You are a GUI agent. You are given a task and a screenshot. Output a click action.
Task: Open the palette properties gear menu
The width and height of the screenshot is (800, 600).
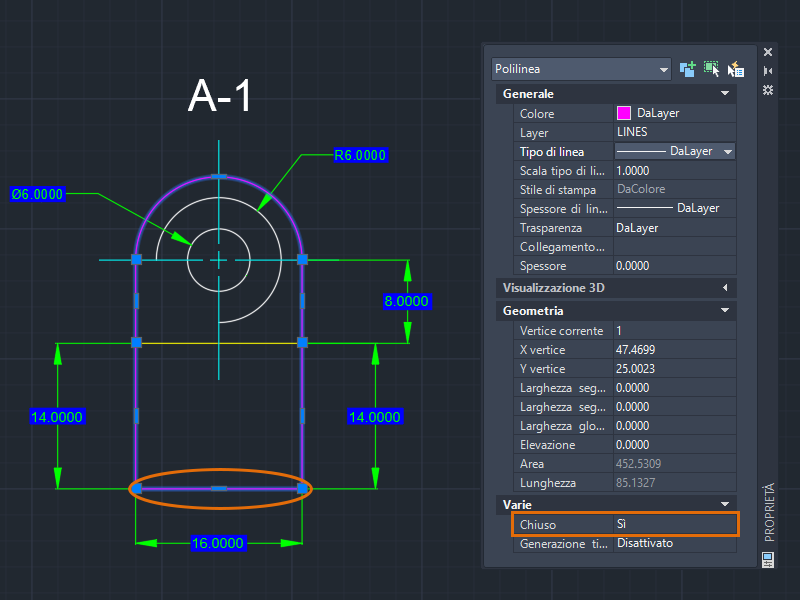click(768, 90)
